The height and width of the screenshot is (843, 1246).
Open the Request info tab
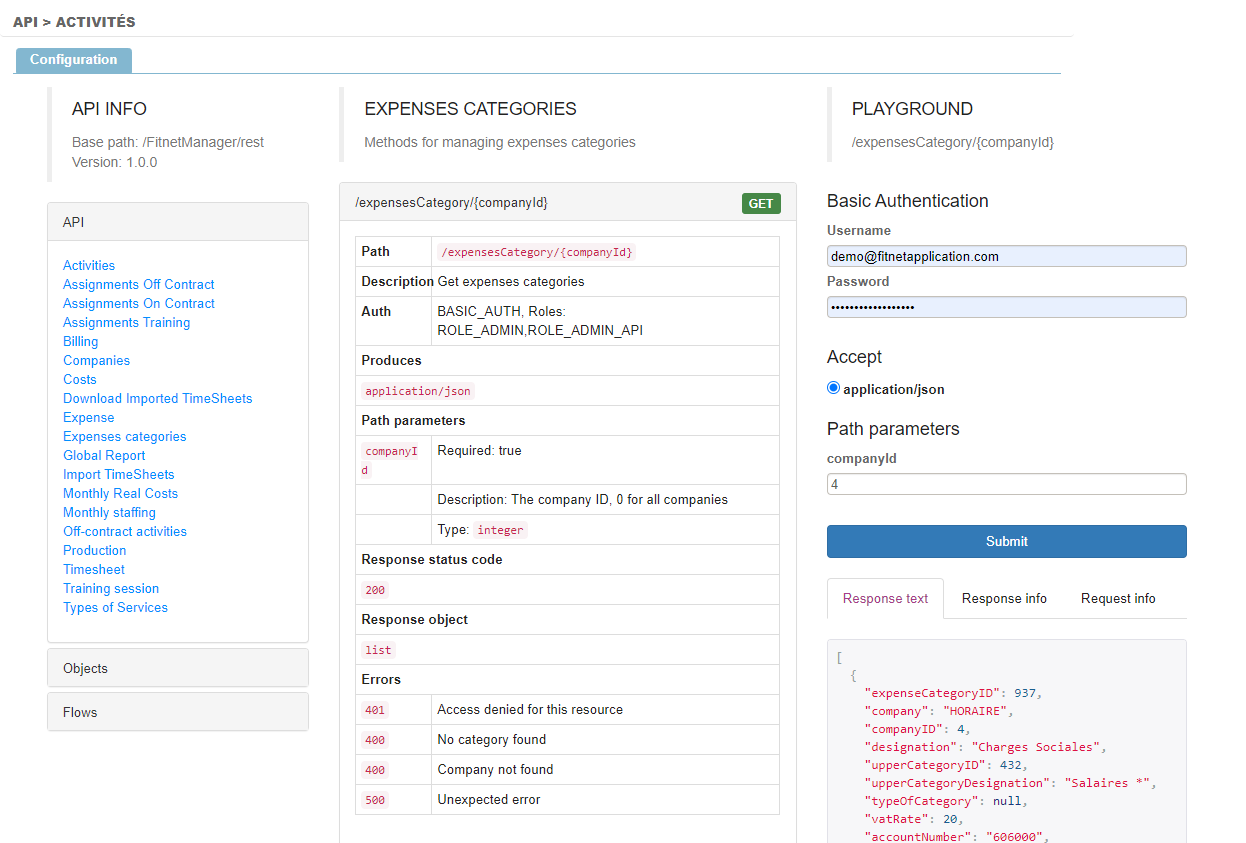pos(1117,598)
